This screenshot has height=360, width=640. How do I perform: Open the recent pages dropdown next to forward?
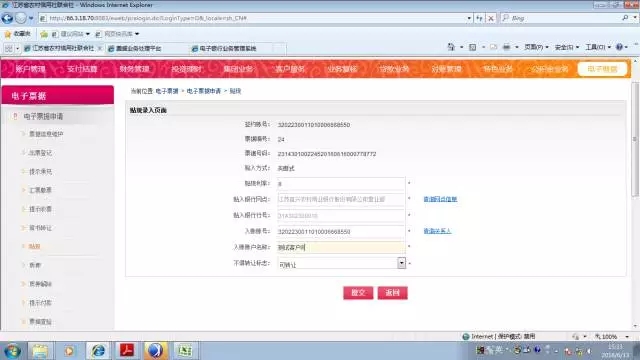[31, 18]
